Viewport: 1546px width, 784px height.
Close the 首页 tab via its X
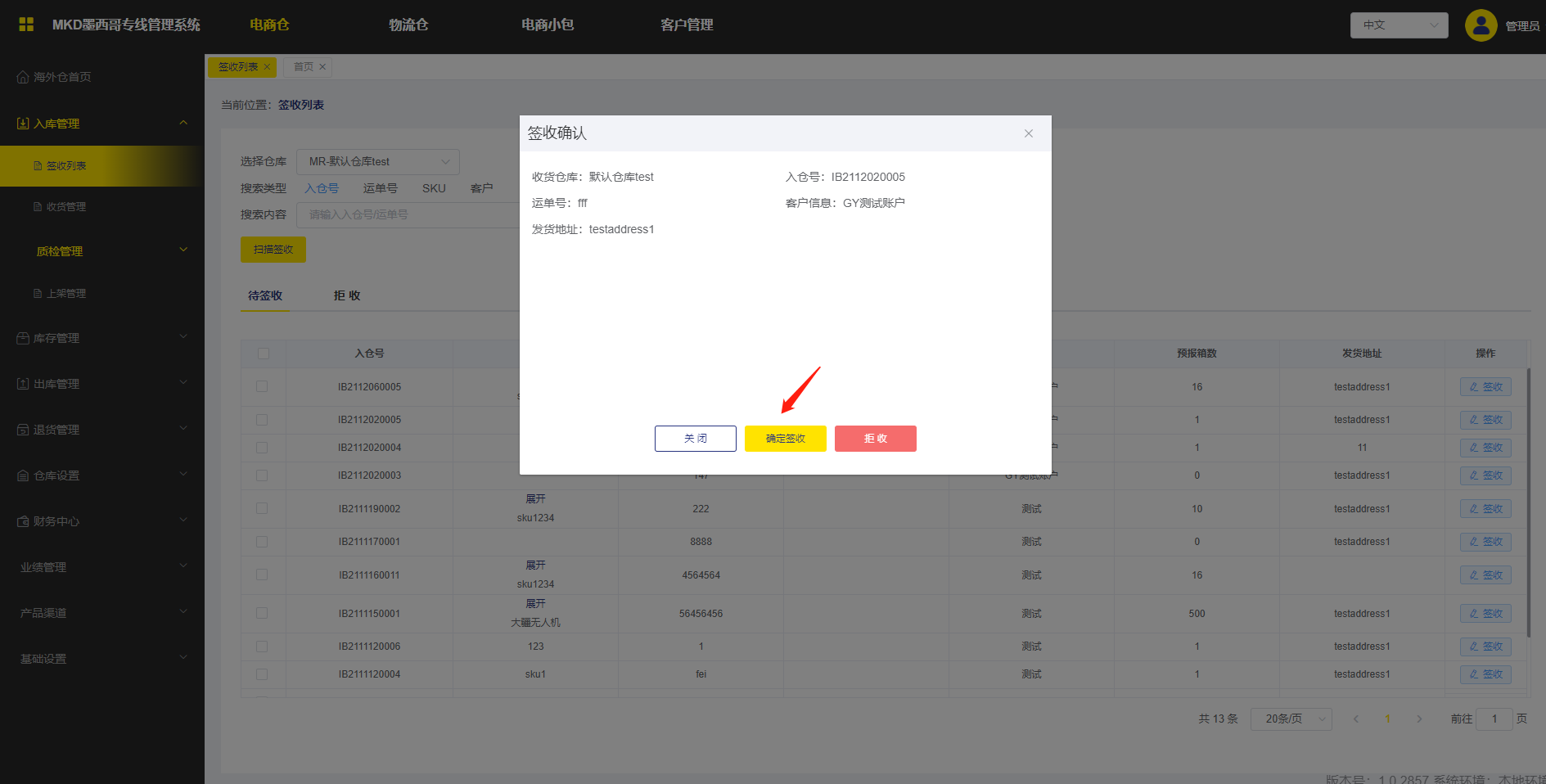(322, 67)
